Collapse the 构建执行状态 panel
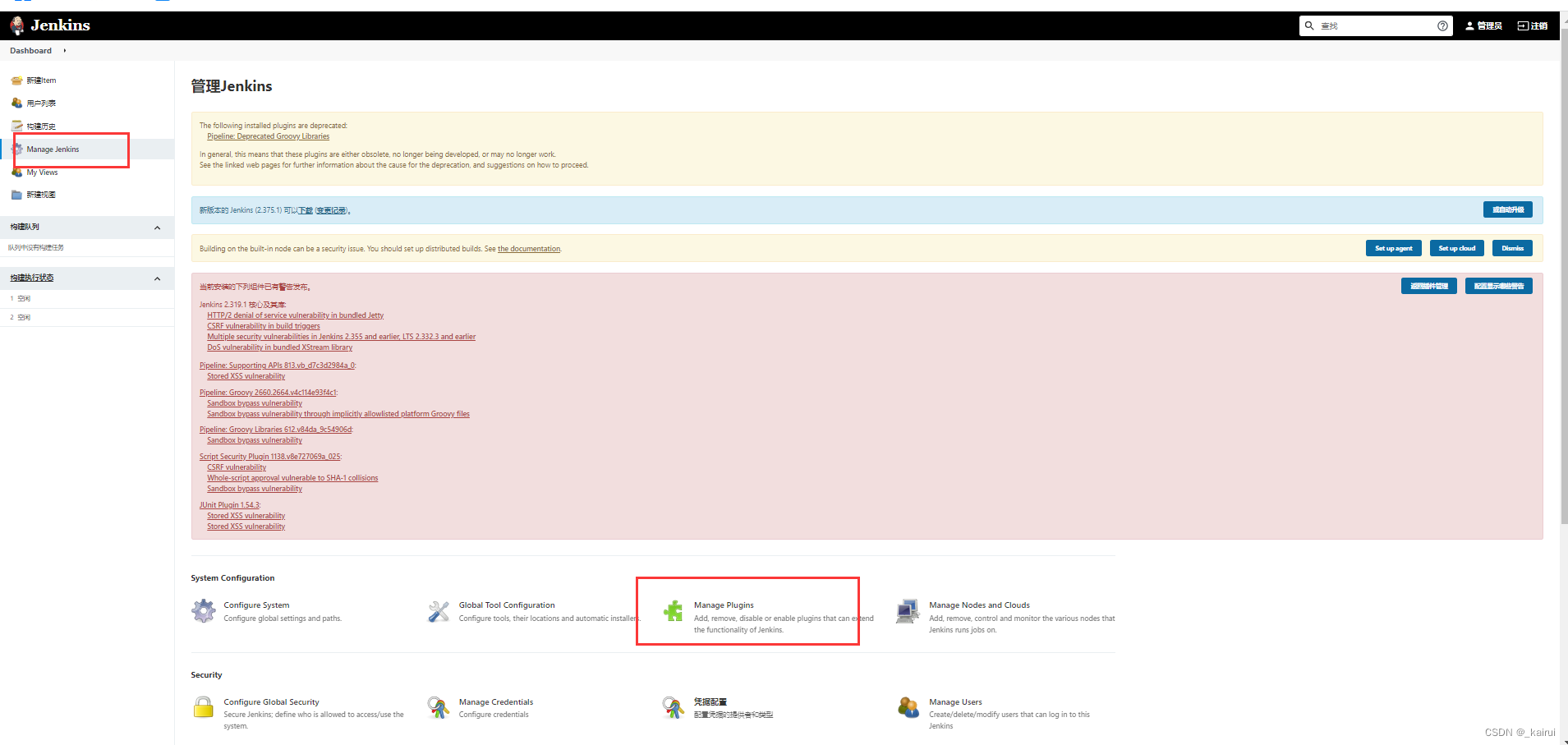1568x745 pixels. 157,278
